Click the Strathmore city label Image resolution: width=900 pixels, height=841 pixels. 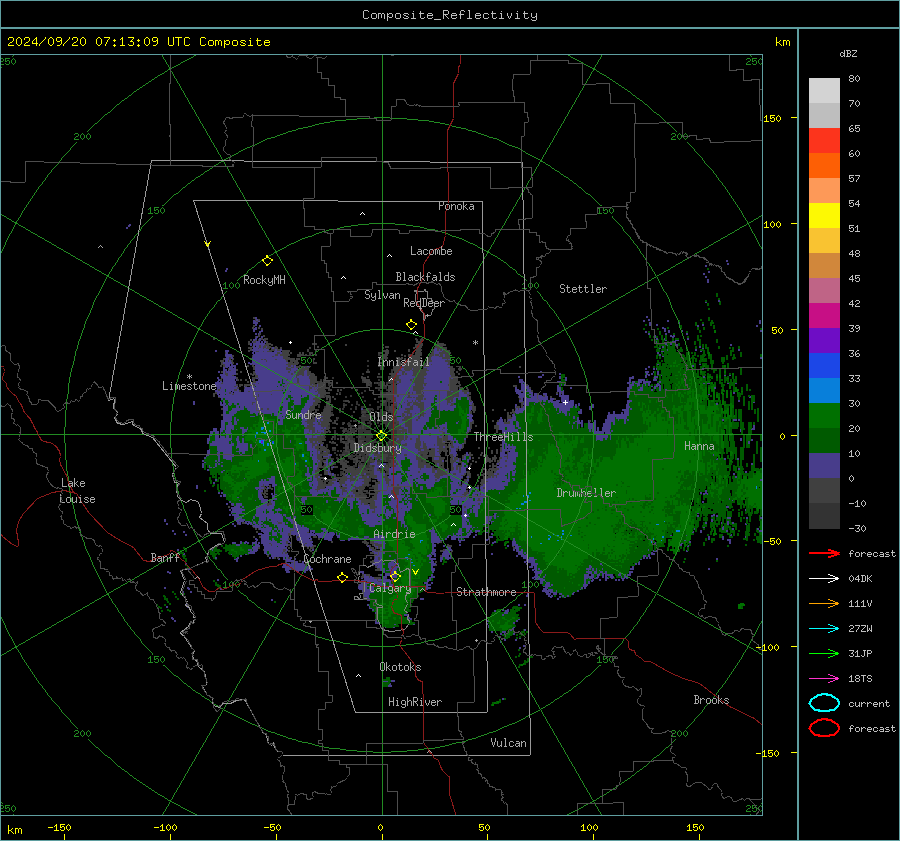point(486,592)
